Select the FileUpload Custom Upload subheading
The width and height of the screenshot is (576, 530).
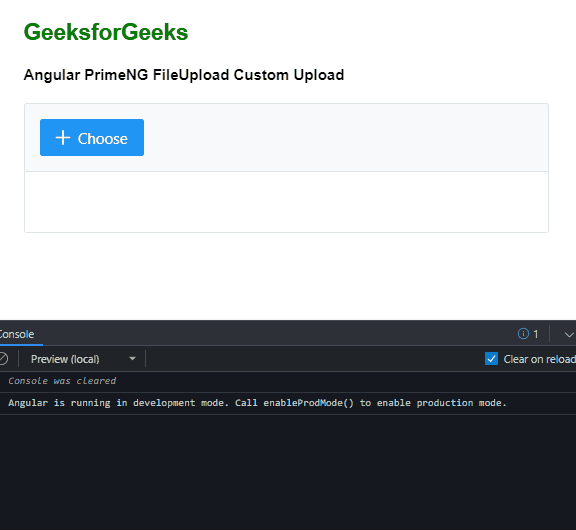[184, 75]
